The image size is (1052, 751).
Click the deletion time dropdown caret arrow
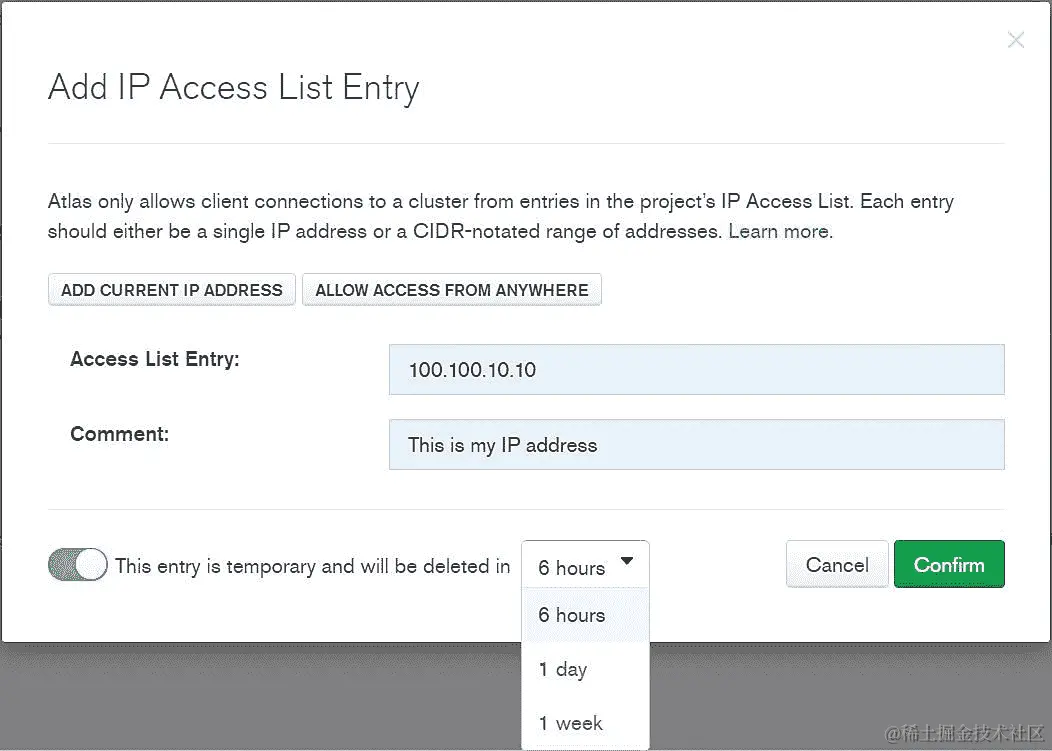tap(627, 562)
